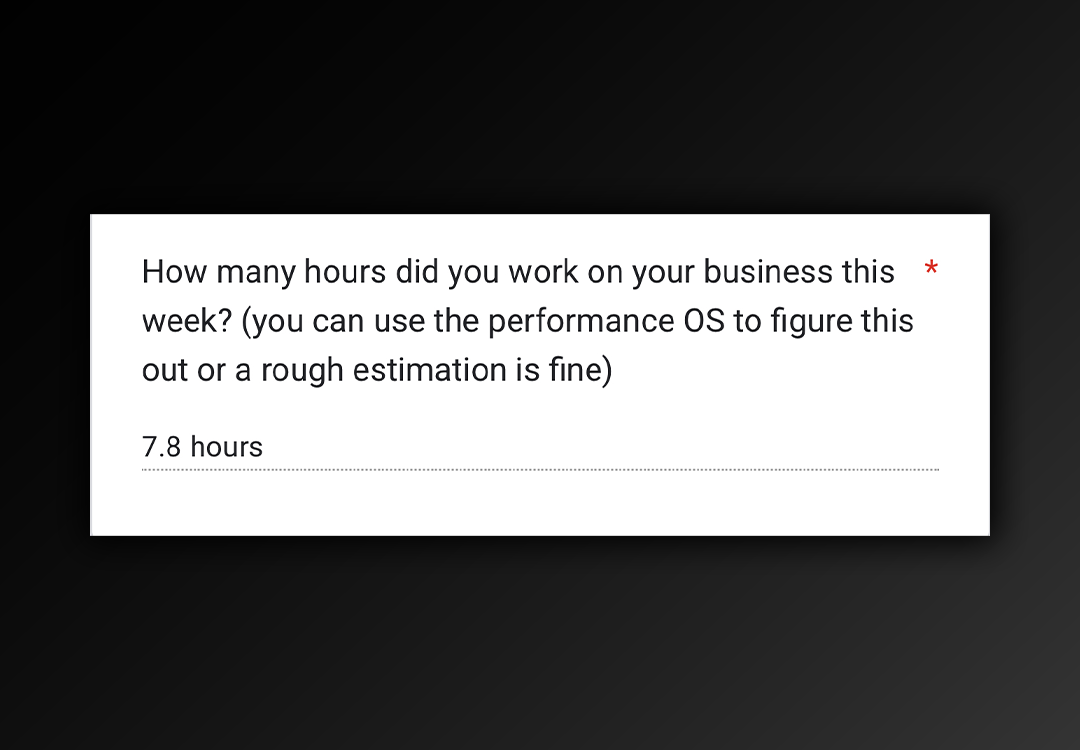Click the word "week?" in the question

[187, 321]
